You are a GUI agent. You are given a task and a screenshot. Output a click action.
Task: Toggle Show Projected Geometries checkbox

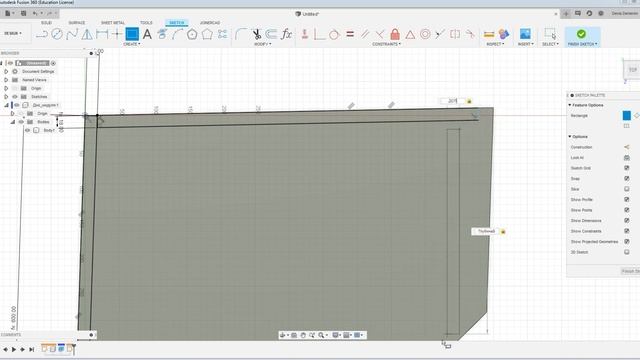[627, 242]
